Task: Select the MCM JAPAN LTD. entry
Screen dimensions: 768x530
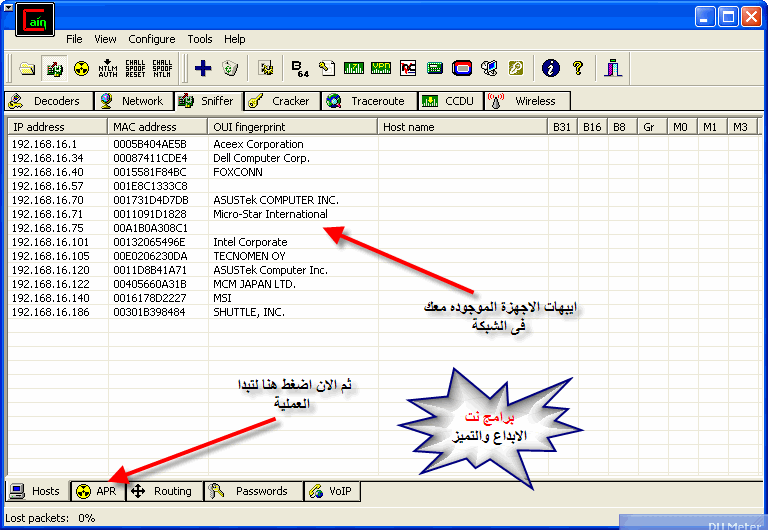Action: [254, 284]
